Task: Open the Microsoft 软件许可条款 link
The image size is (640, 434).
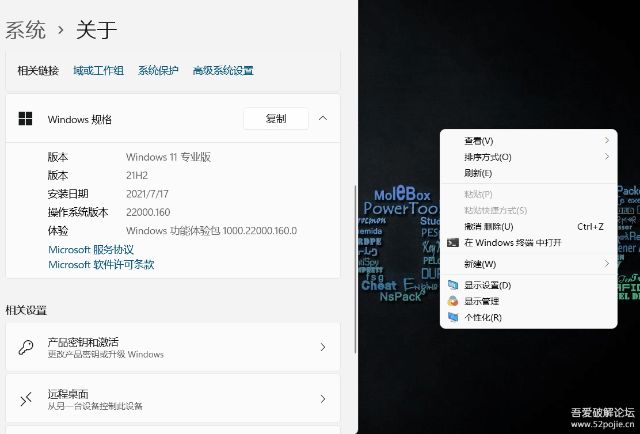Action: coord(101,265)
